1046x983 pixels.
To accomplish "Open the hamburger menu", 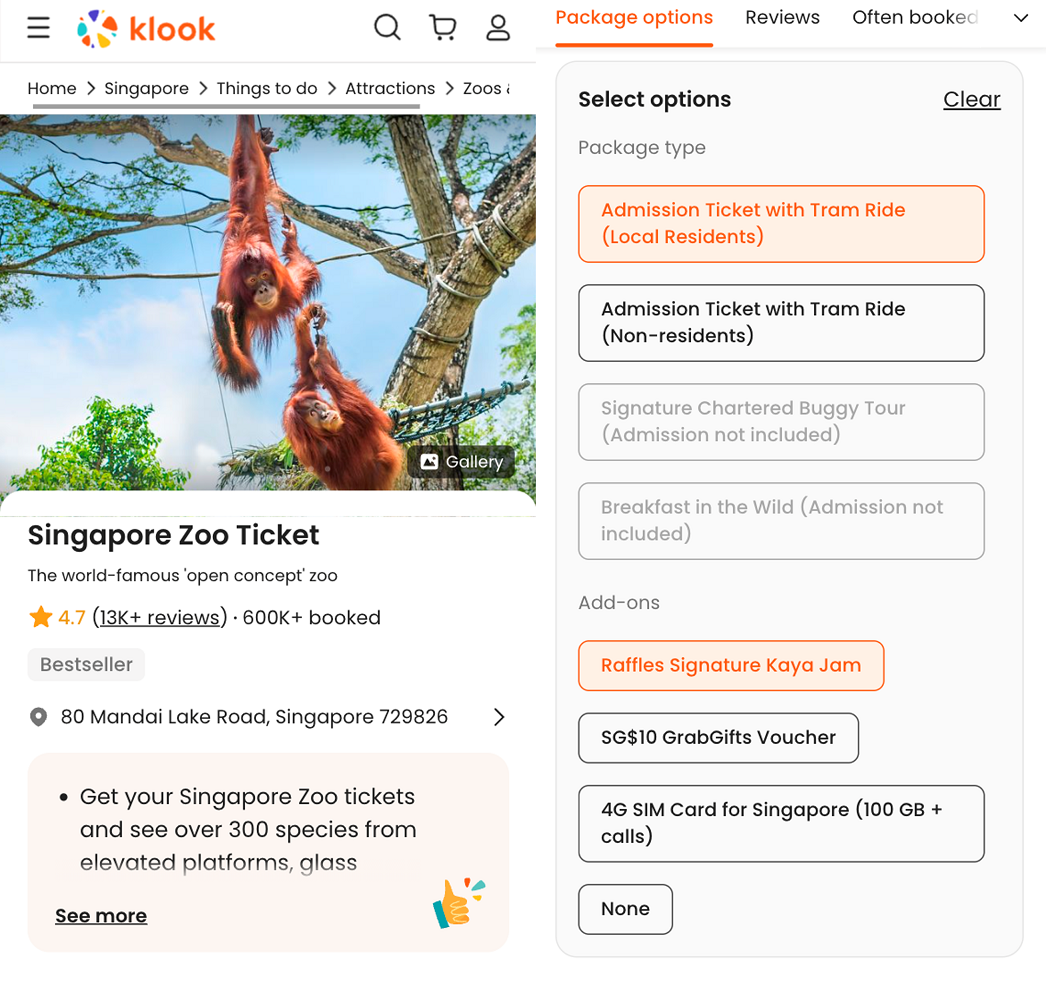I will [38, 28].
